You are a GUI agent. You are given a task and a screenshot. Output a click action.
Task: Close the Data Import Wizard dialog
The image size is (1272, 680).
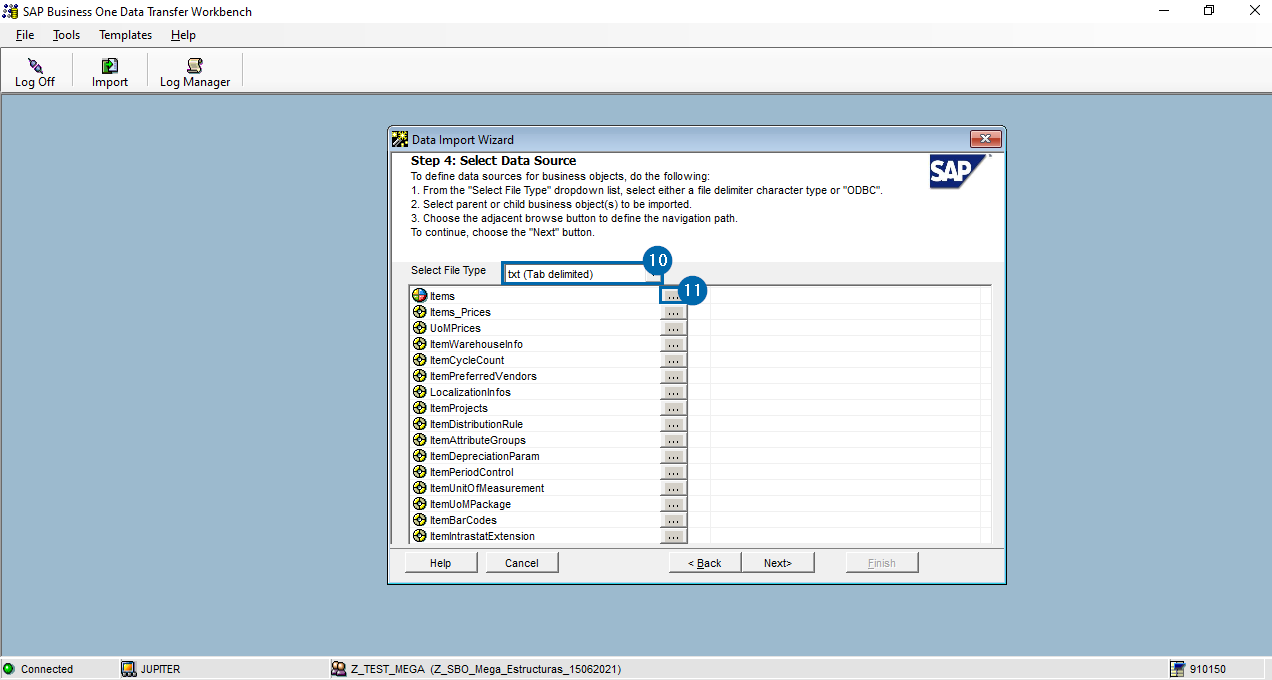tap(985, 139)
